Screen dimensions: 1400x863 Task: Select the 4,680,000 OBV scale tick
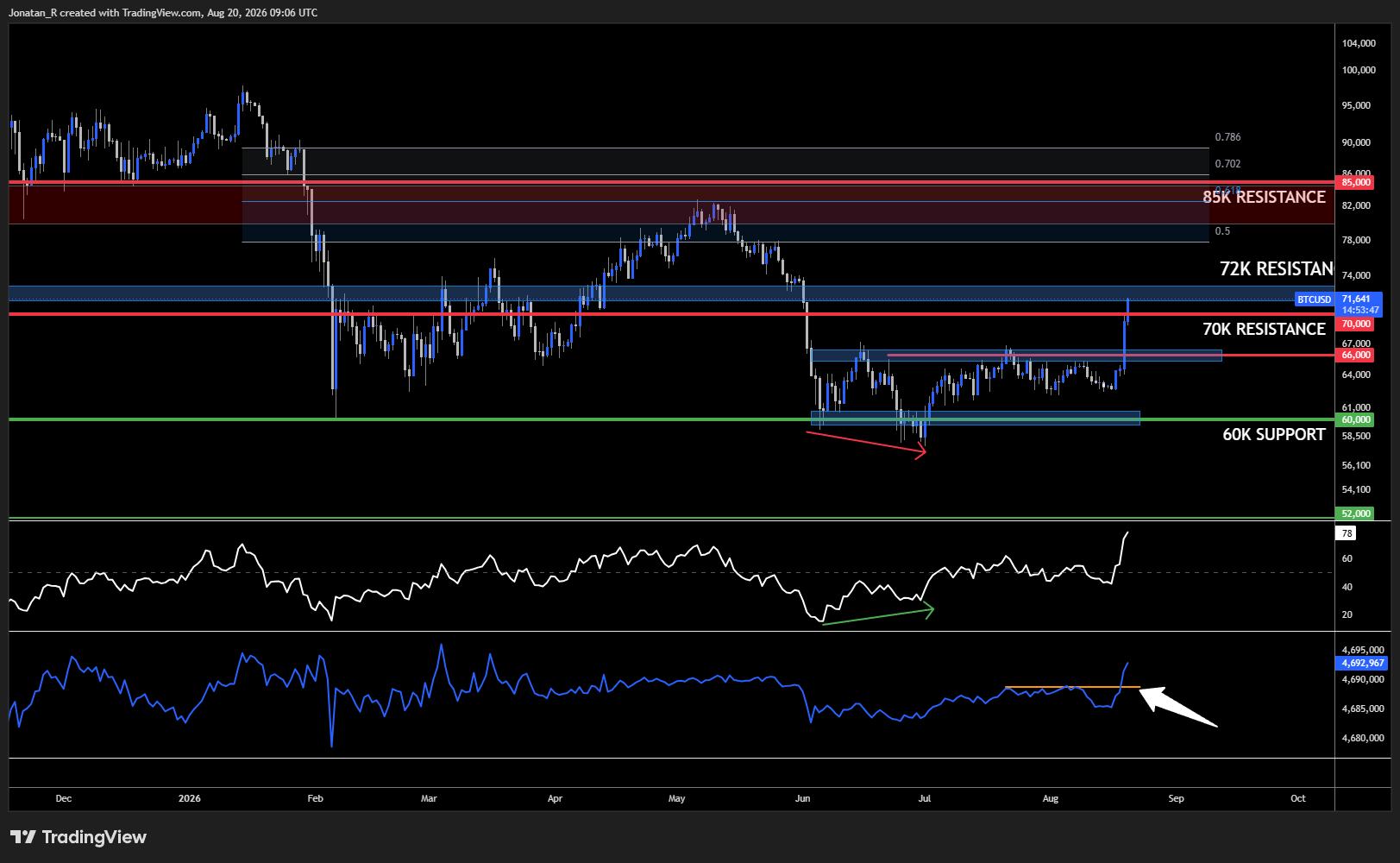(1363, 738)
